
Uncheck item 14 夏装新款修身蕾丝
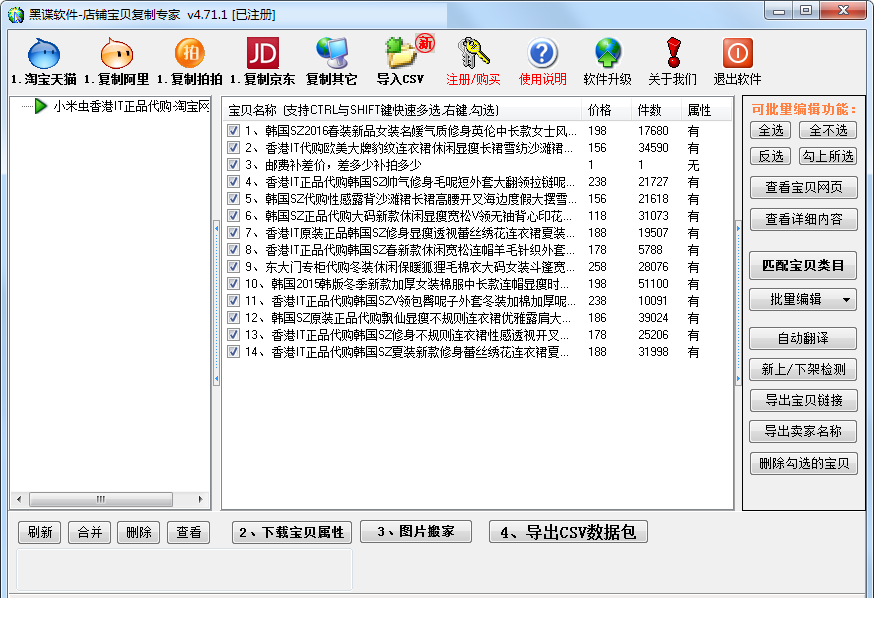point(234,352)
